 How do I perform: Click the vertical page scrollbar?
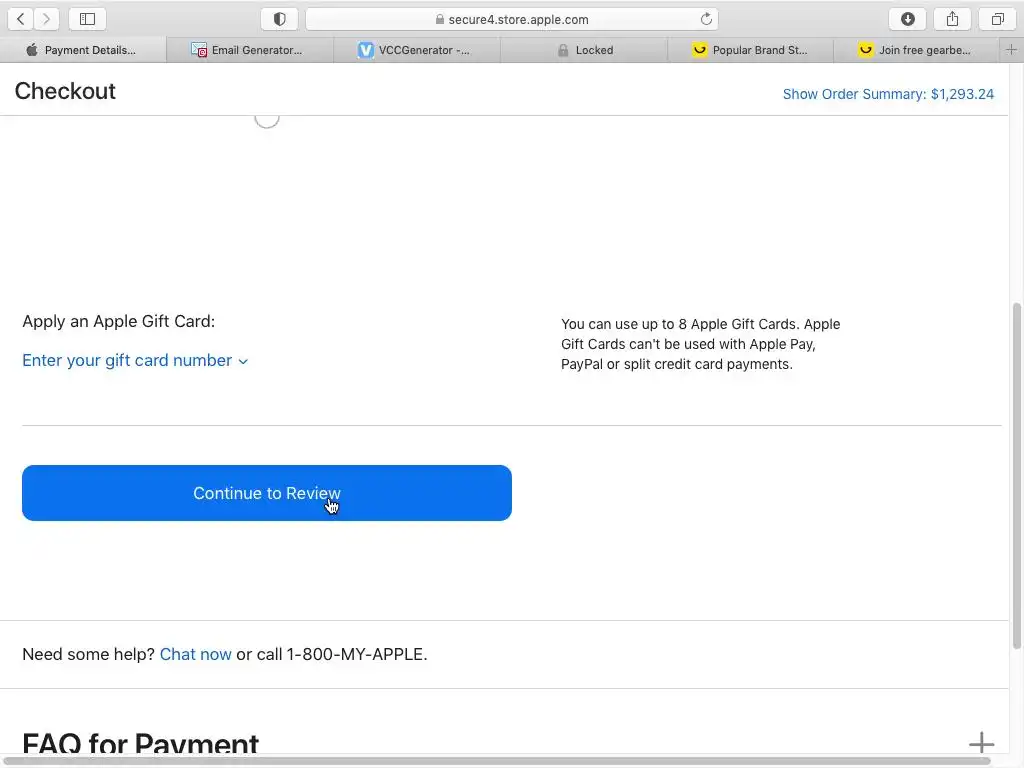pos(1016,475)
